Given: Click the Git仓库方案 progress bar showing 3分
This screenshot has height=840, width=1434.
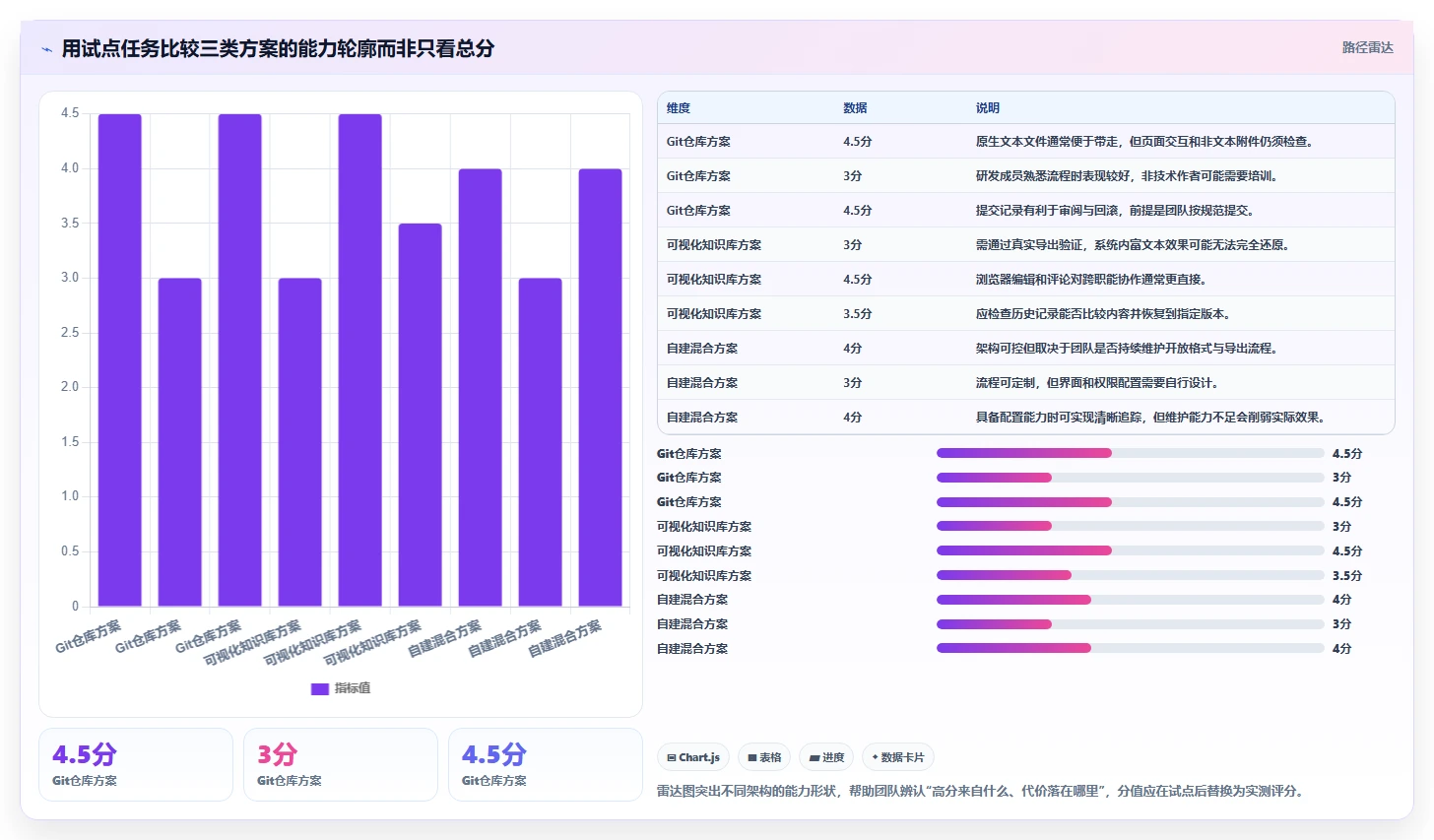Looking at the screenshot, I should [1131, 478].
